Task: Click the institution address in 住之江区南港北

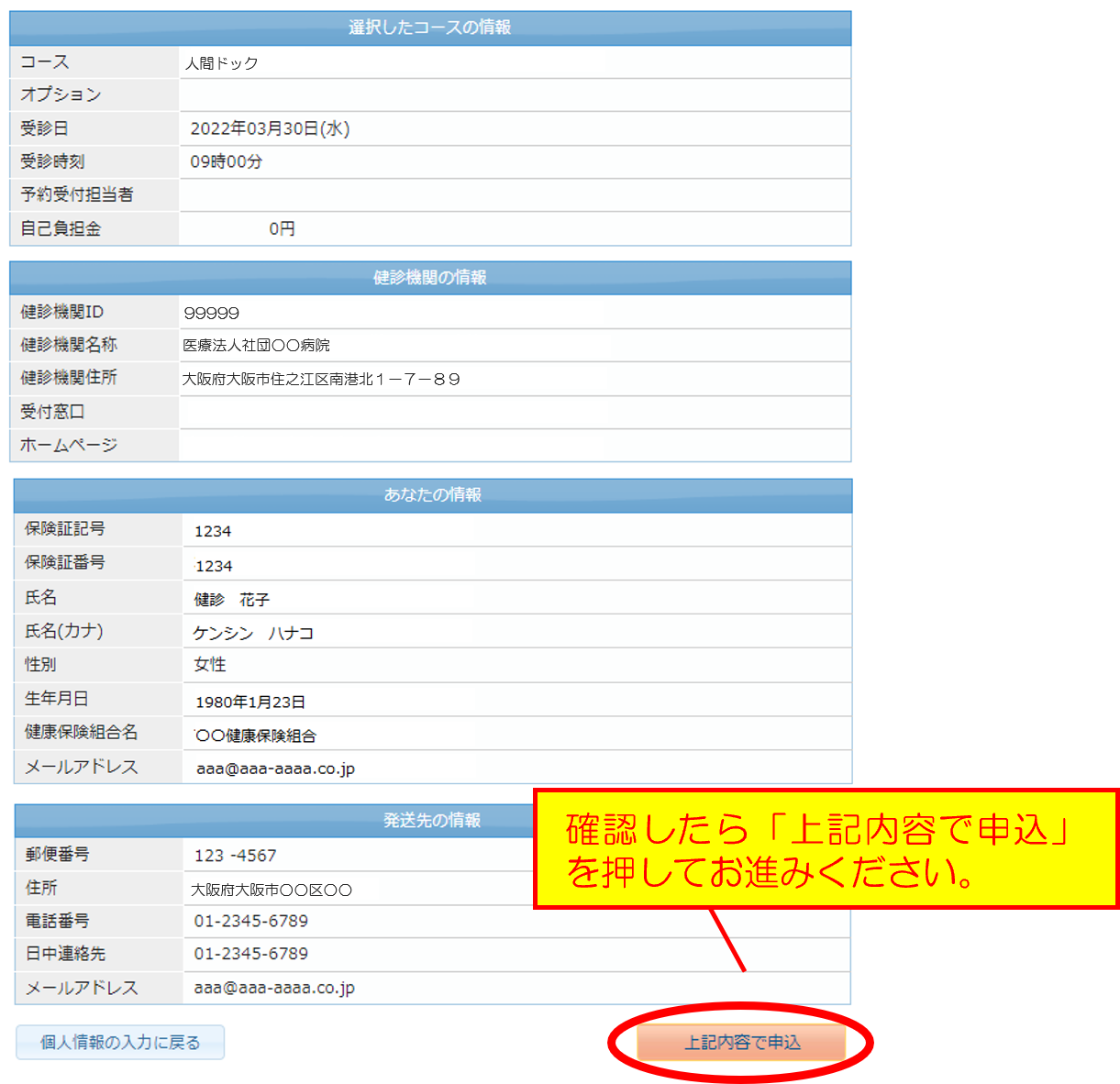Action: coord(321,380)
